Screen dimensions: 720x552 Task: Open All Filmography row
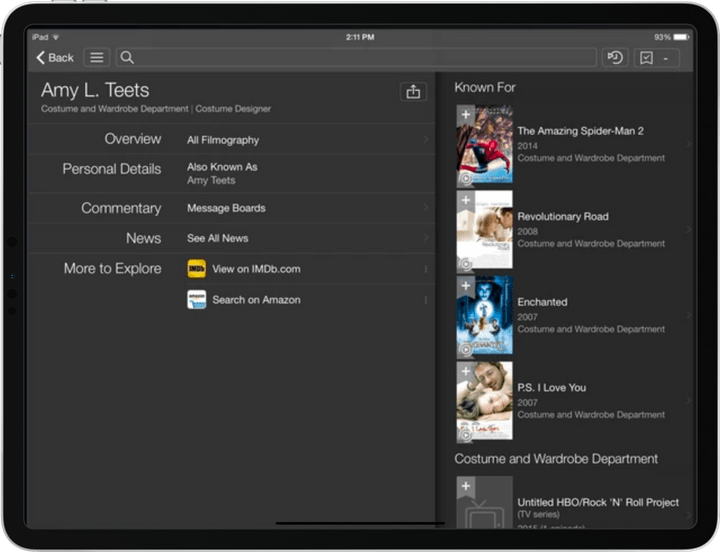305,140
